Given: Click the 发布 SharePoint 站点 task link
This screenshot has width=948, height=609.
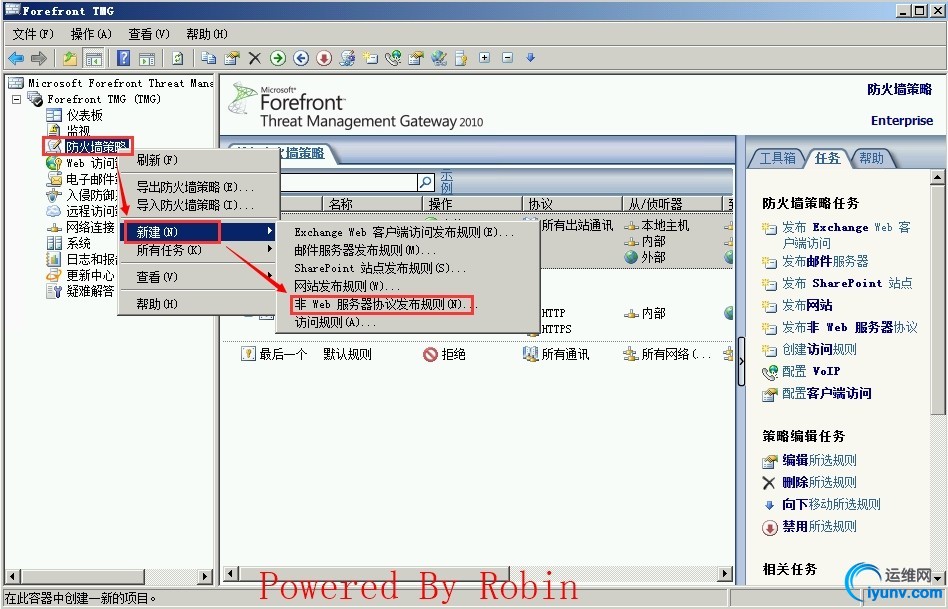Looking at the screenshot, I should pos(847,283).
